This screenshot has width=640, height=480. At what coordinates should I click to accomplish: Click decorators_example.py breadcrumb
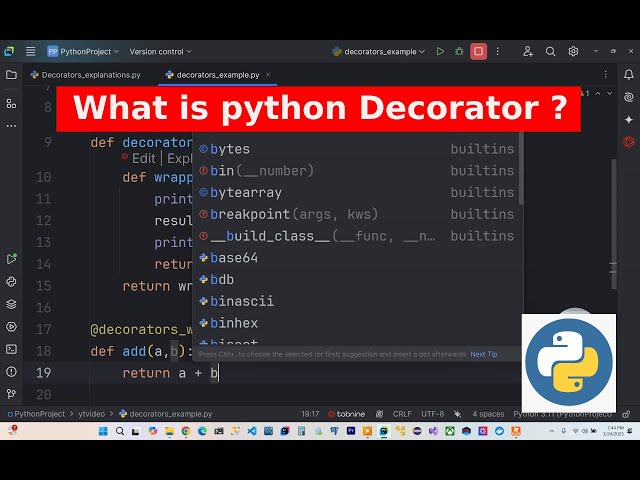pyautogui.click(x=166, y=414)
